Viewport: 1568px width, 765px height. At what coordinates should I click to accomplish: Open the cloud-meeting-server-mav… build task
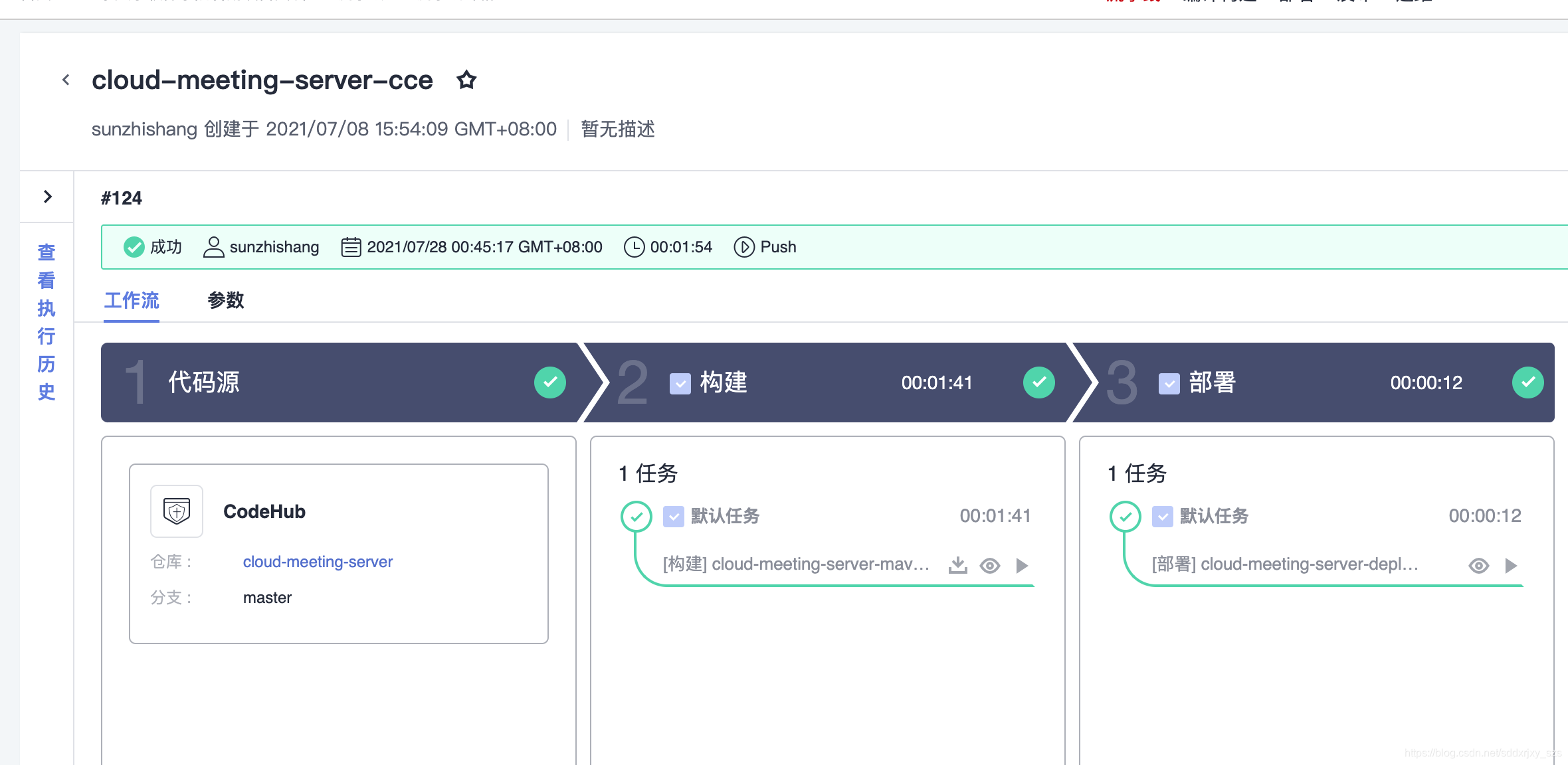(x=796, y=564)
